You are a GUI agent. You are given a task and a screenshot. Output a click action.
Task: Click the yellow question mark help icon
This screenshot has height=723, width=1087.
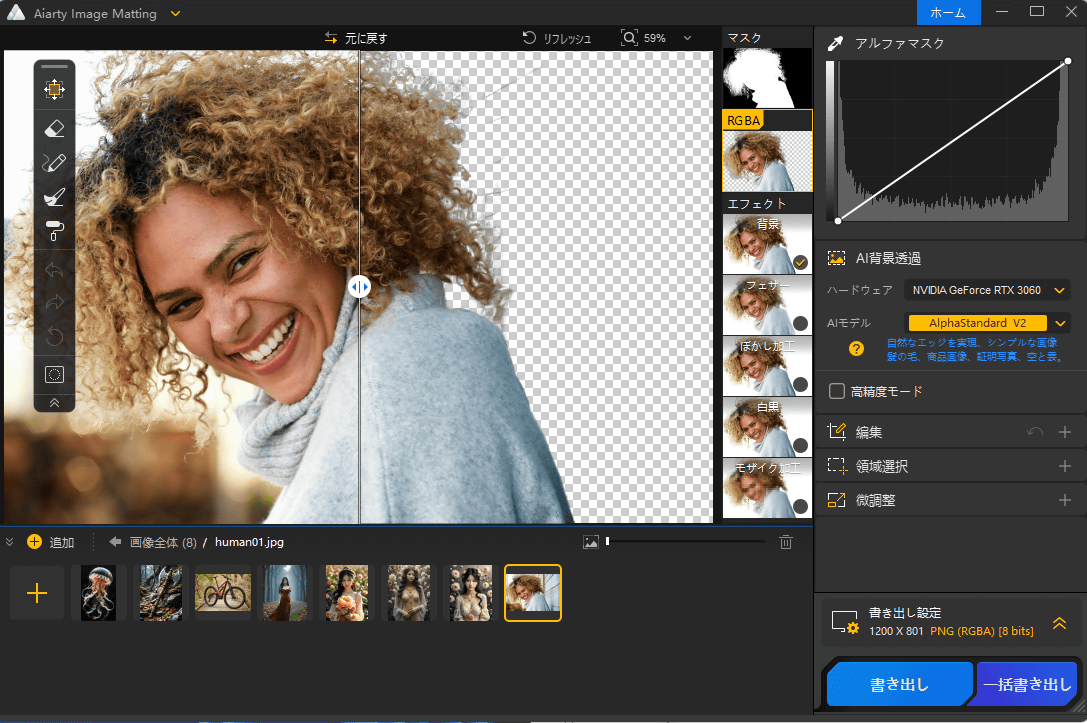coord(856,349)
